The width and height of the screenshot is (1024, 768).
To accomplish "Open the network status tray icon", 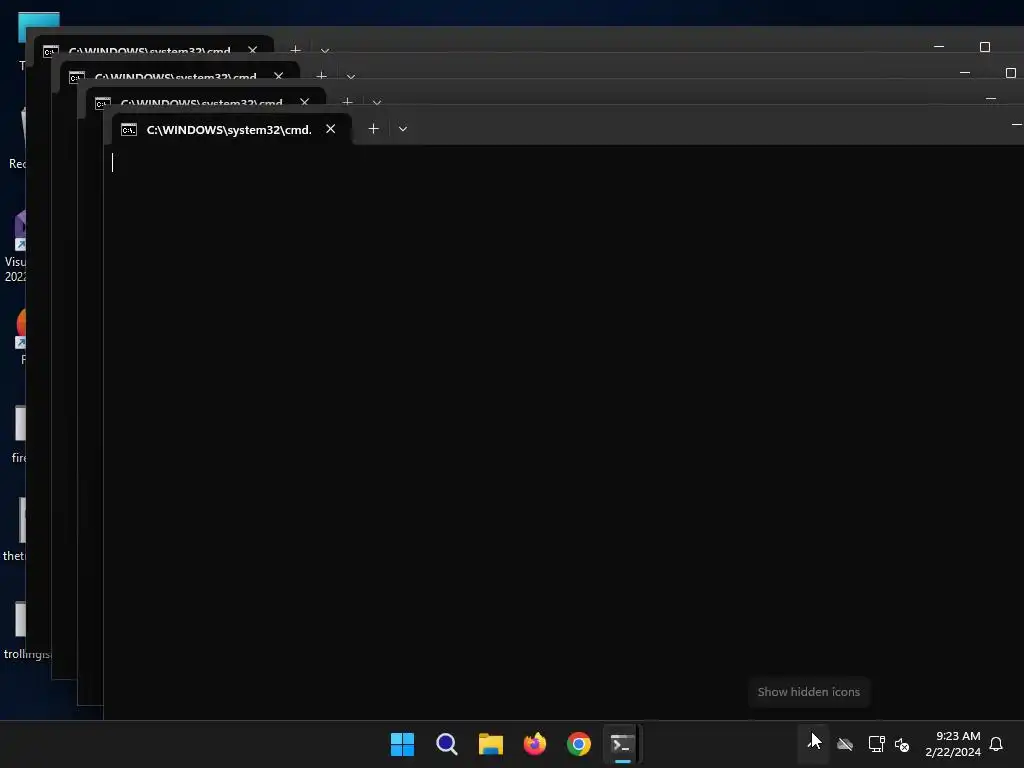I will pos(876,744).
